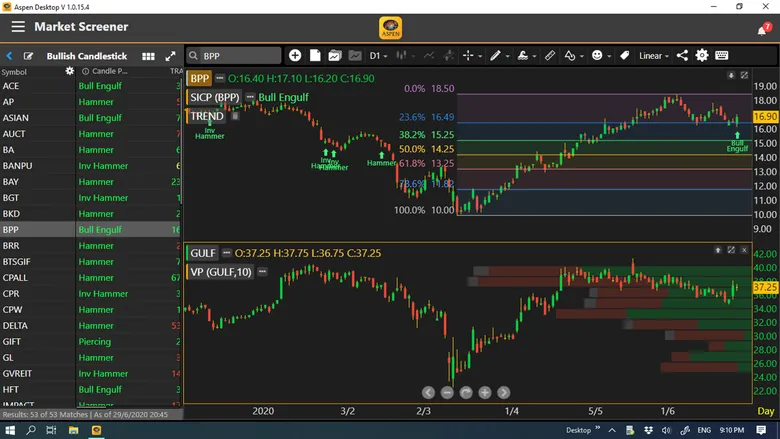Click the TREND indicator label
The height and width of the screenshot is (439, 780).
(x=206, y=116)
